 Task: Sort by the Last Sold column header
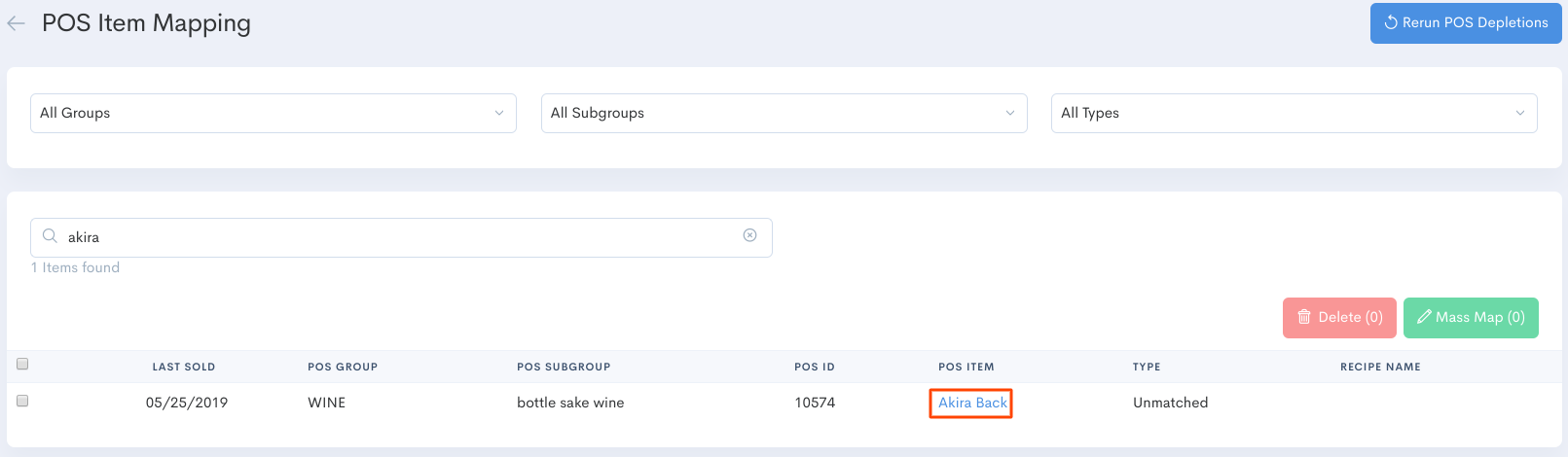click(x=183, y=367)
